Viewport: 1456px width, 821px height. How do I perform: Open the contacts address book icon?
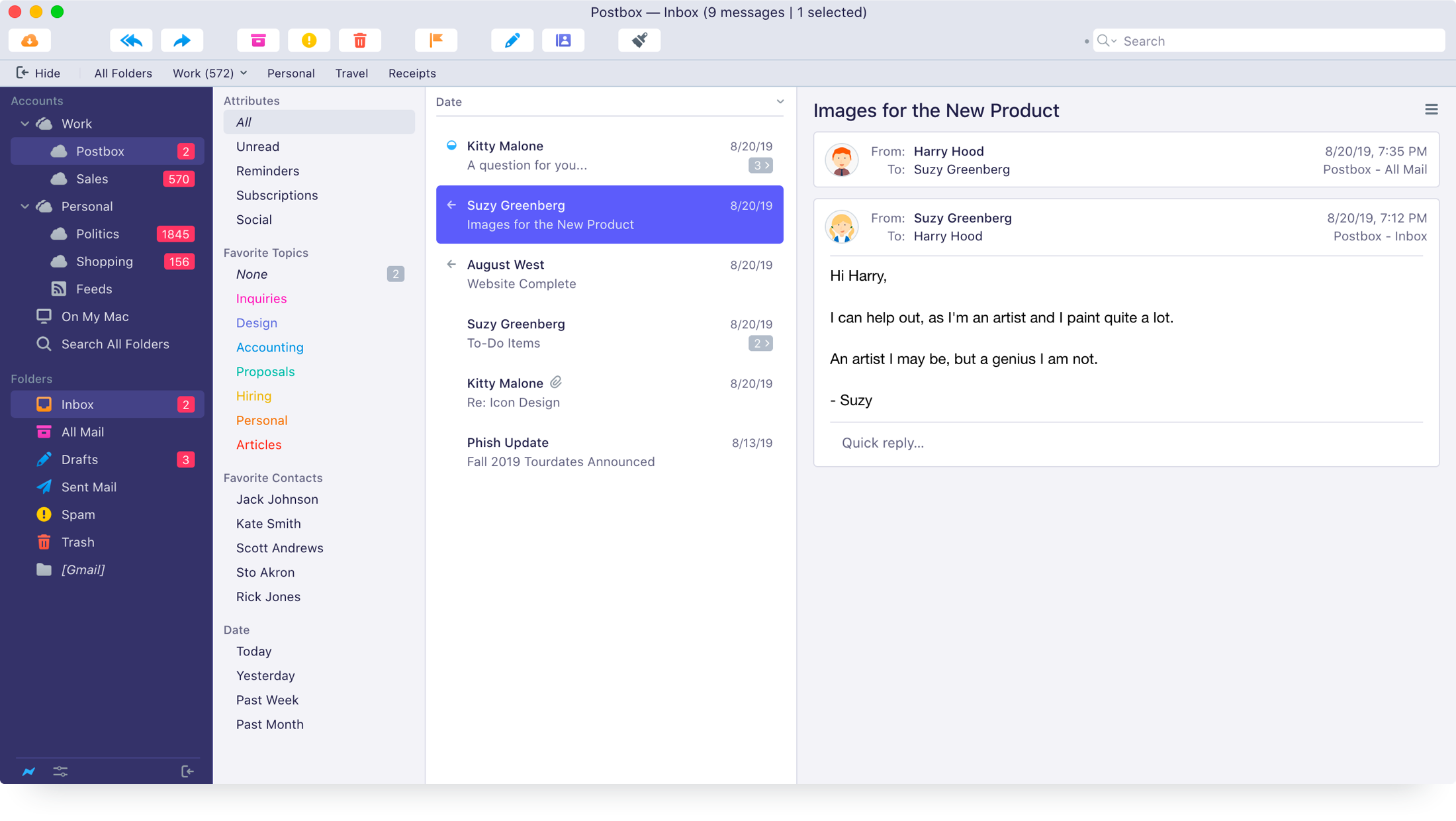[563, 41]
